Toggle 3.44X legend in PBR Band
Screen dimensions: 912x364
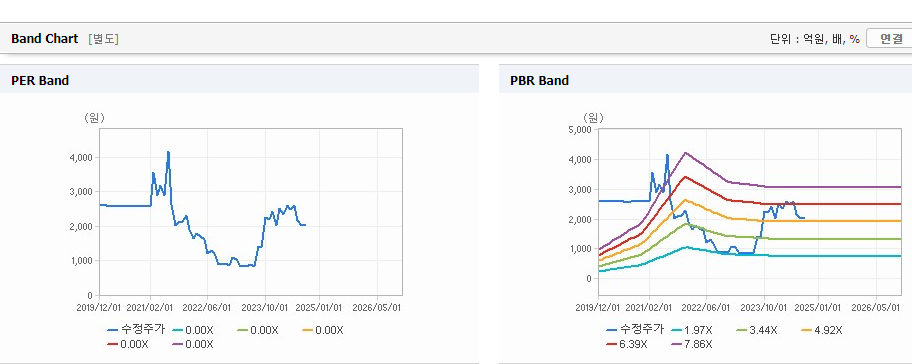click(x=756, y=330)
